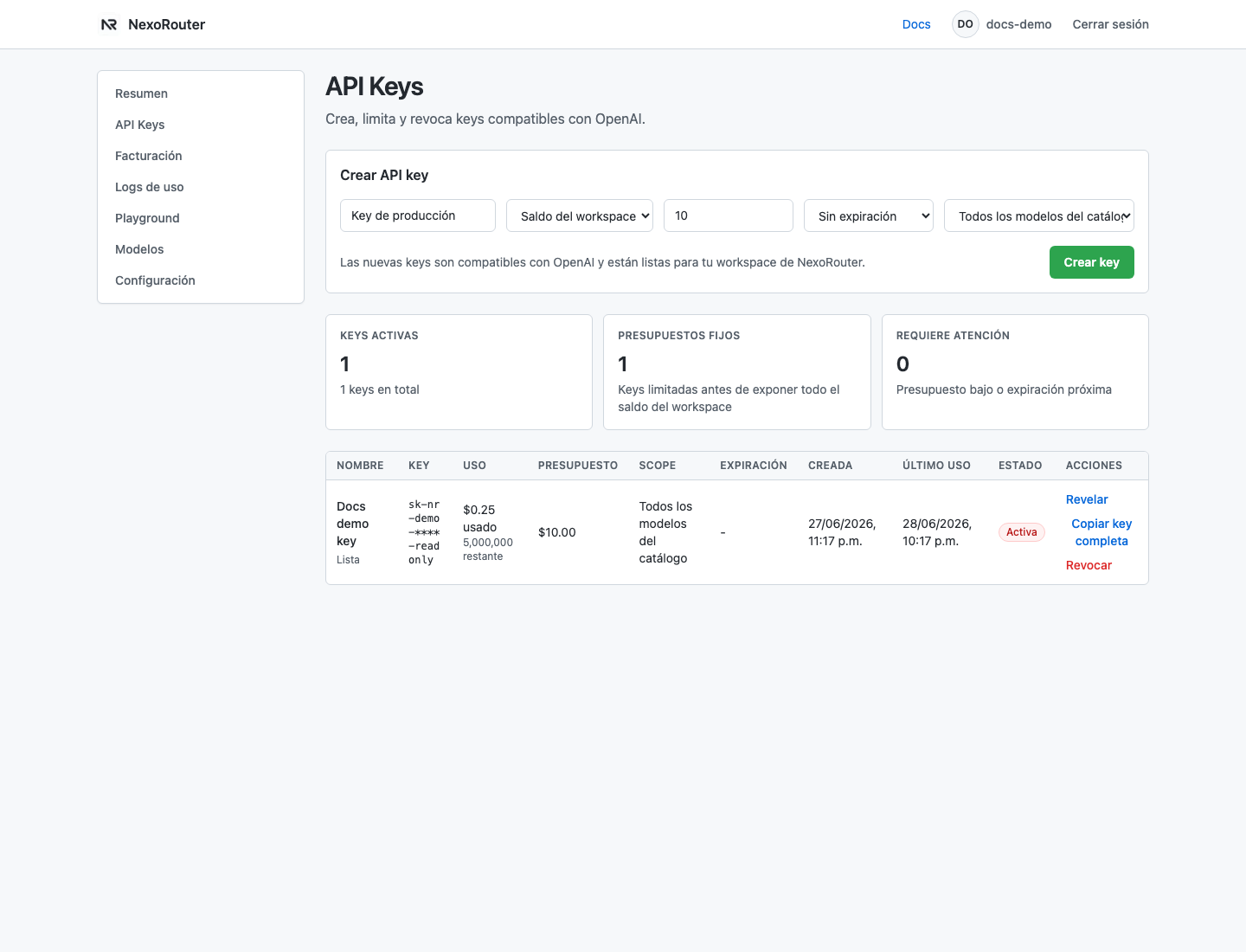Click the green Crear key button

[1092, 262]
